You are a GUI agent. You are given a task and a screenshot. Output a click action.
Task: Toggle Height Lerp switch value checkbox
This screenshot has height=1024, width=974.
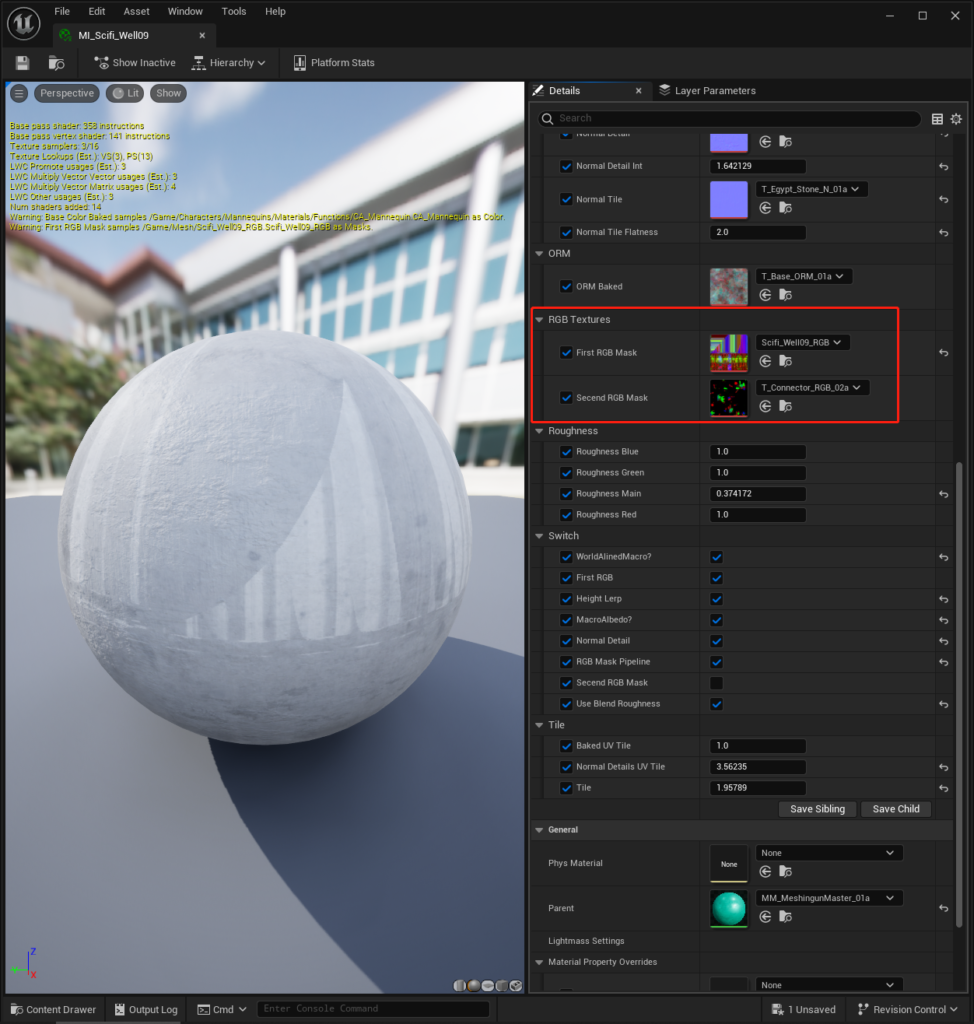717,599
